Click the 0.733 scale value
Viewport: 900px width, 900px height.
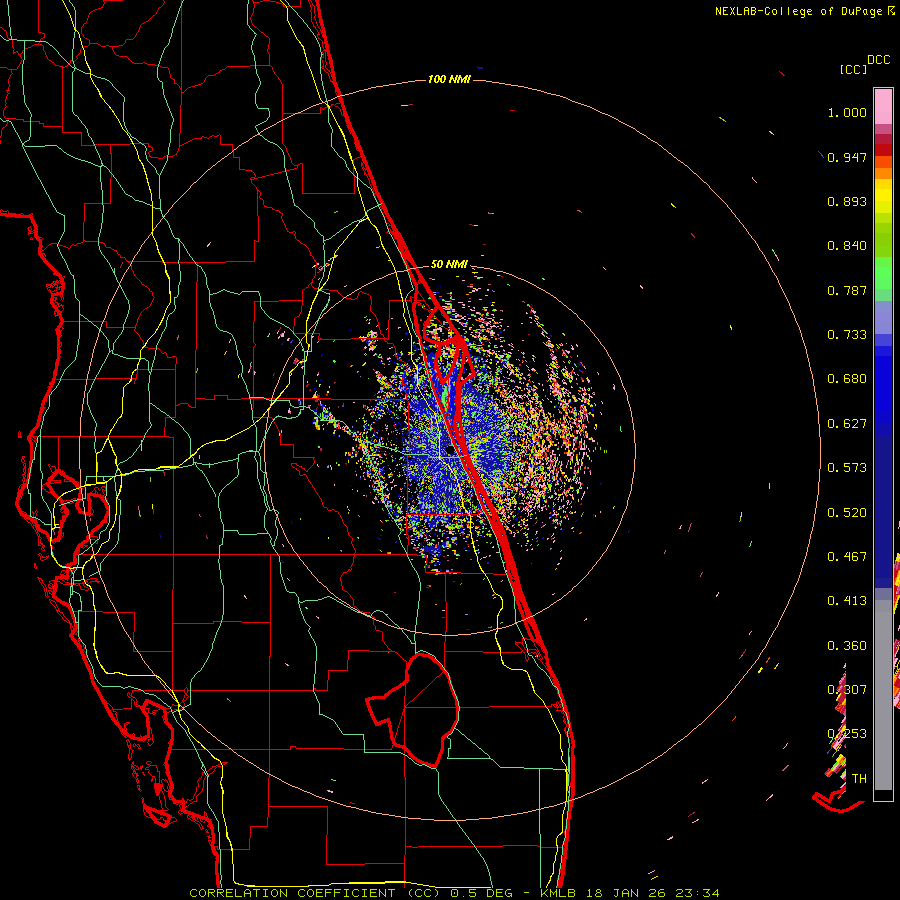(x=847, y=335)
